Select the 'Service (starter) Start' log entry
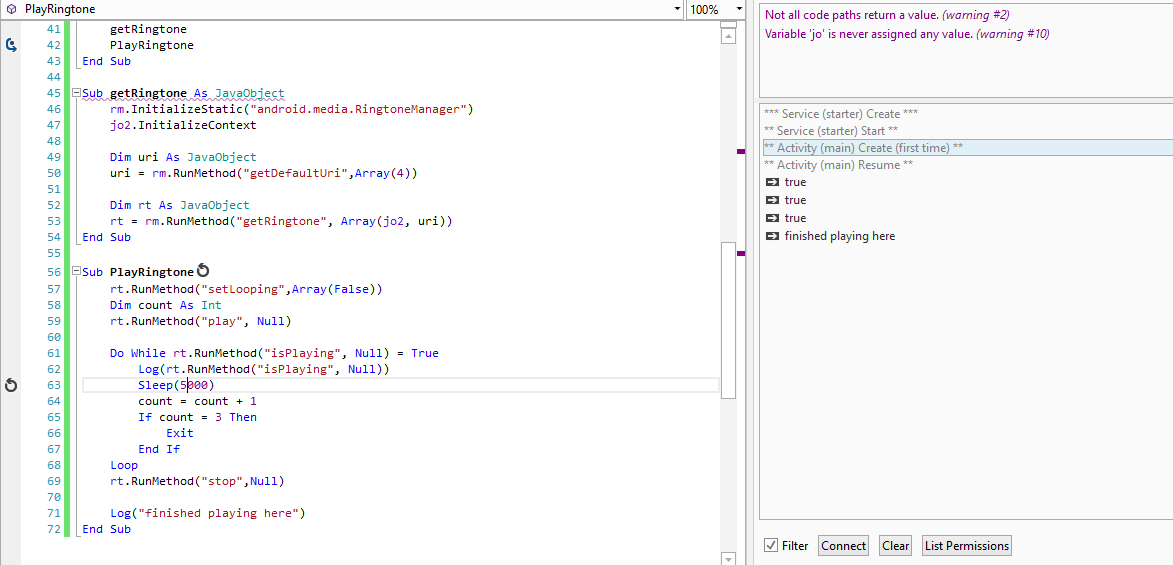The height and width of the screenshot is (565, 1173). coord(830,131)
